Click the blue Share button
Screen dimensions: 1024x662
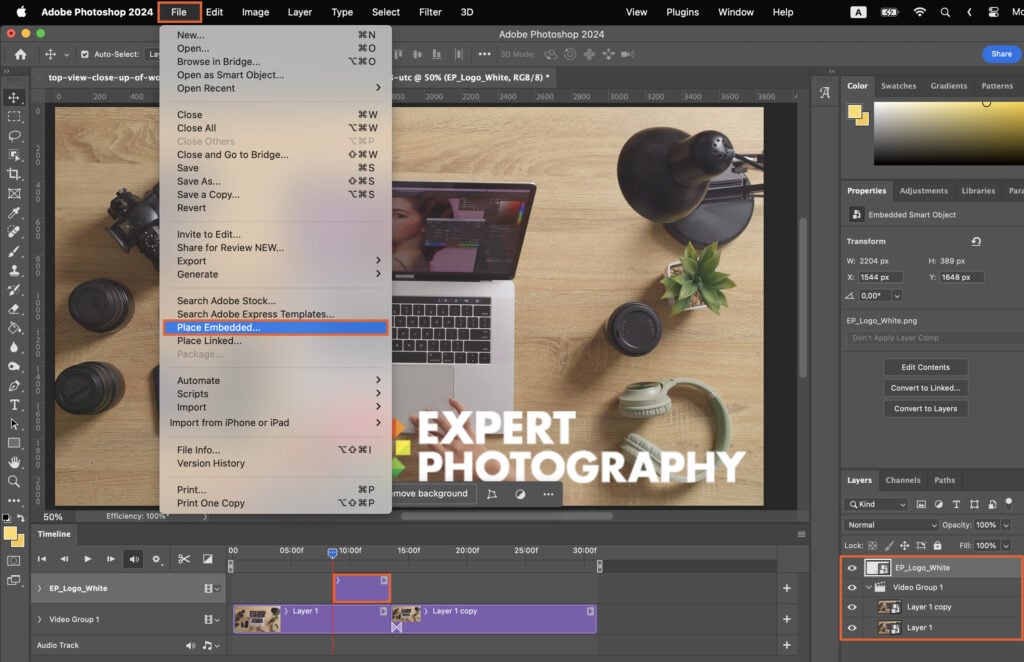[1003, 53]
